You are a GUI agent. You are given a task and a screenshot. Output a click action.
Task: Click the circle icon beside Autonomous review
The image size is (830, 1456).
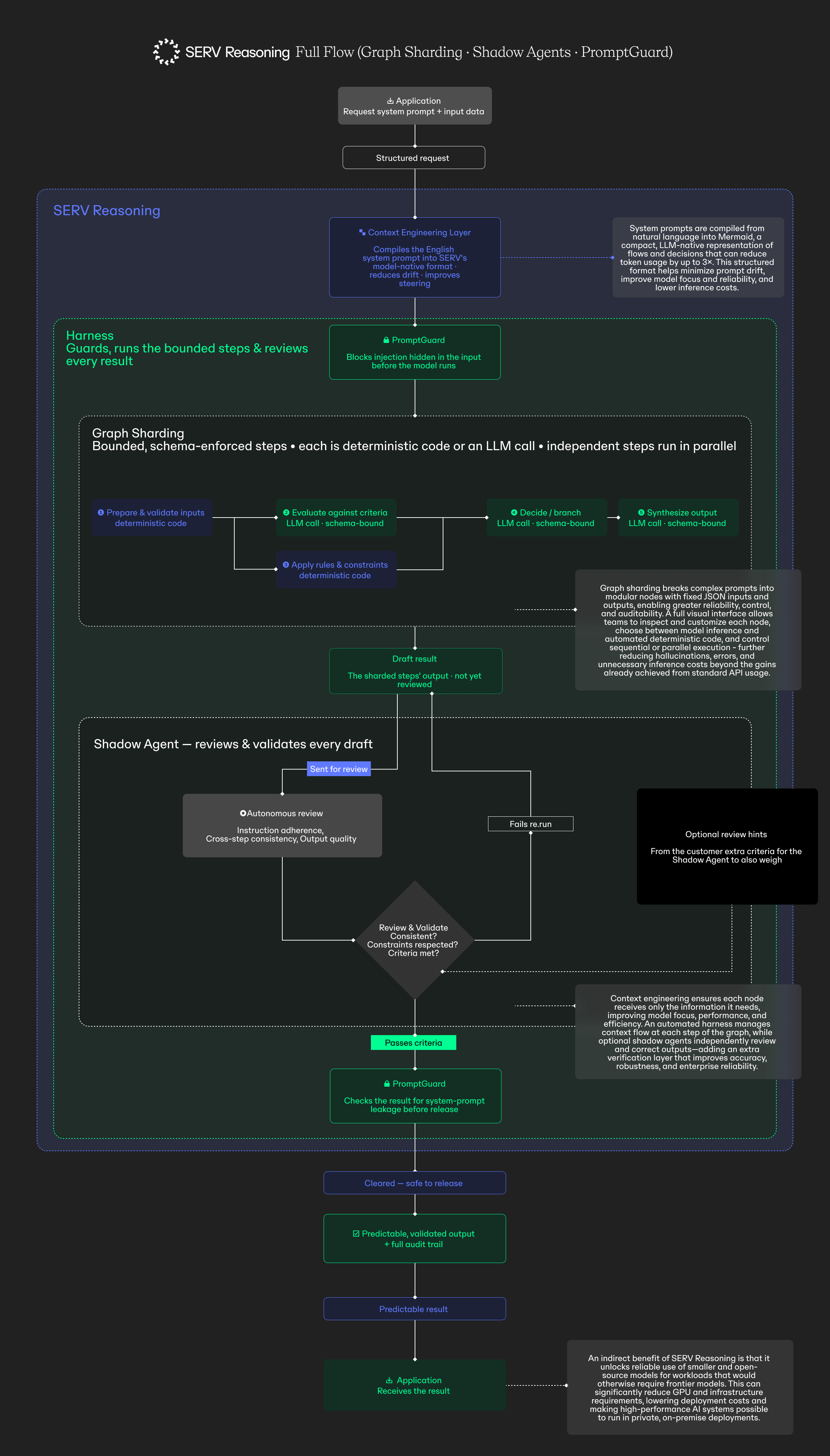pyautogui.click(x=243, y=813)
